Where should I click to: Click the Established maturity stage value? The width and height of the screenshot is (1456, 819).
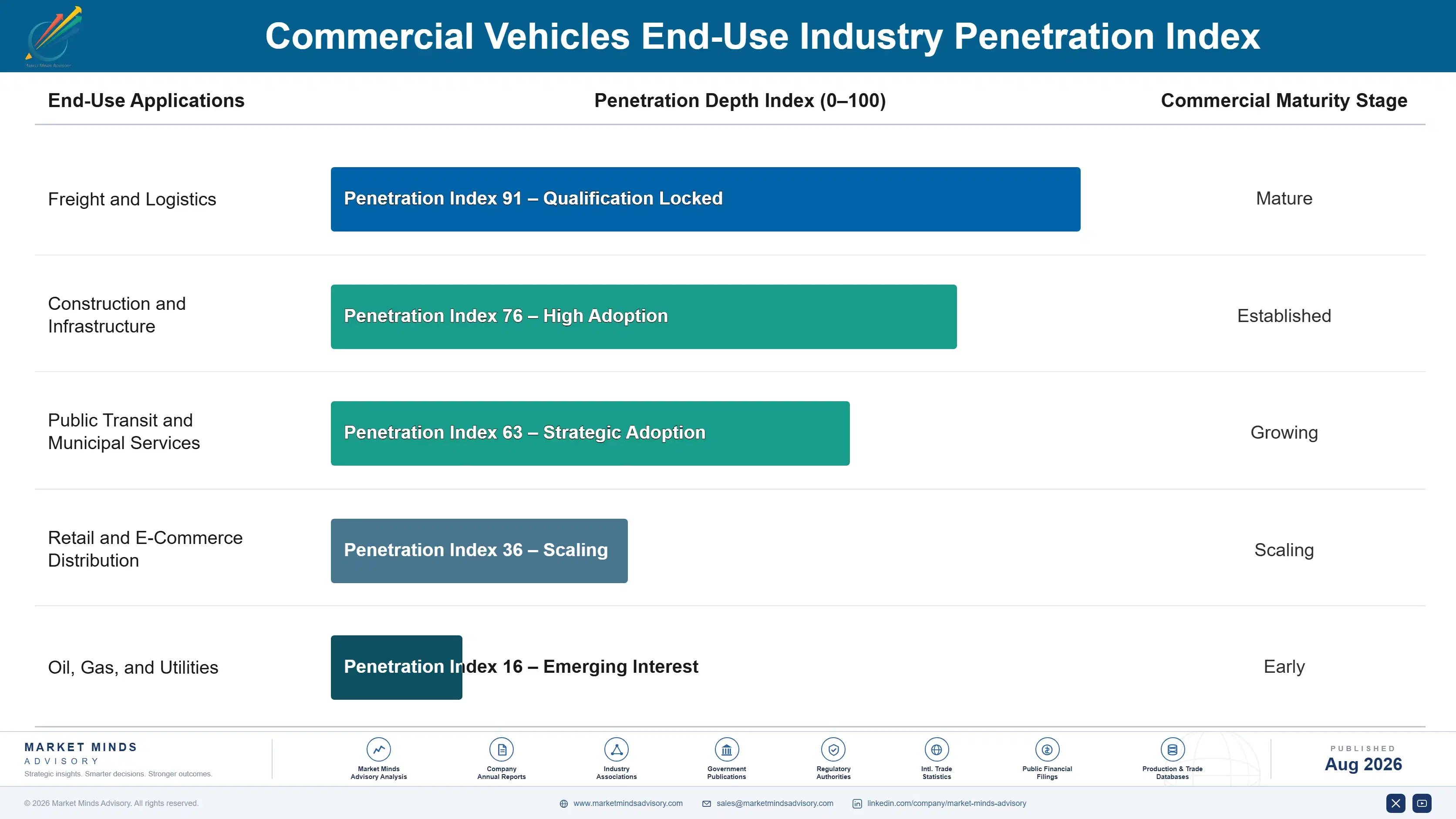click(1284, 316)
